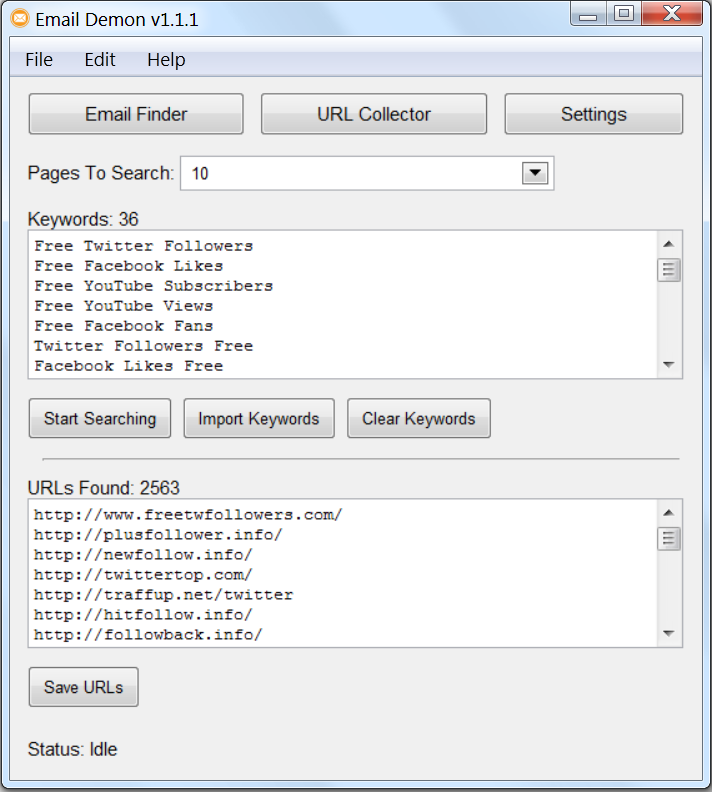The image size is (712, 792).
Task: Switch to the Email Finder section
Action: [136, 114]
